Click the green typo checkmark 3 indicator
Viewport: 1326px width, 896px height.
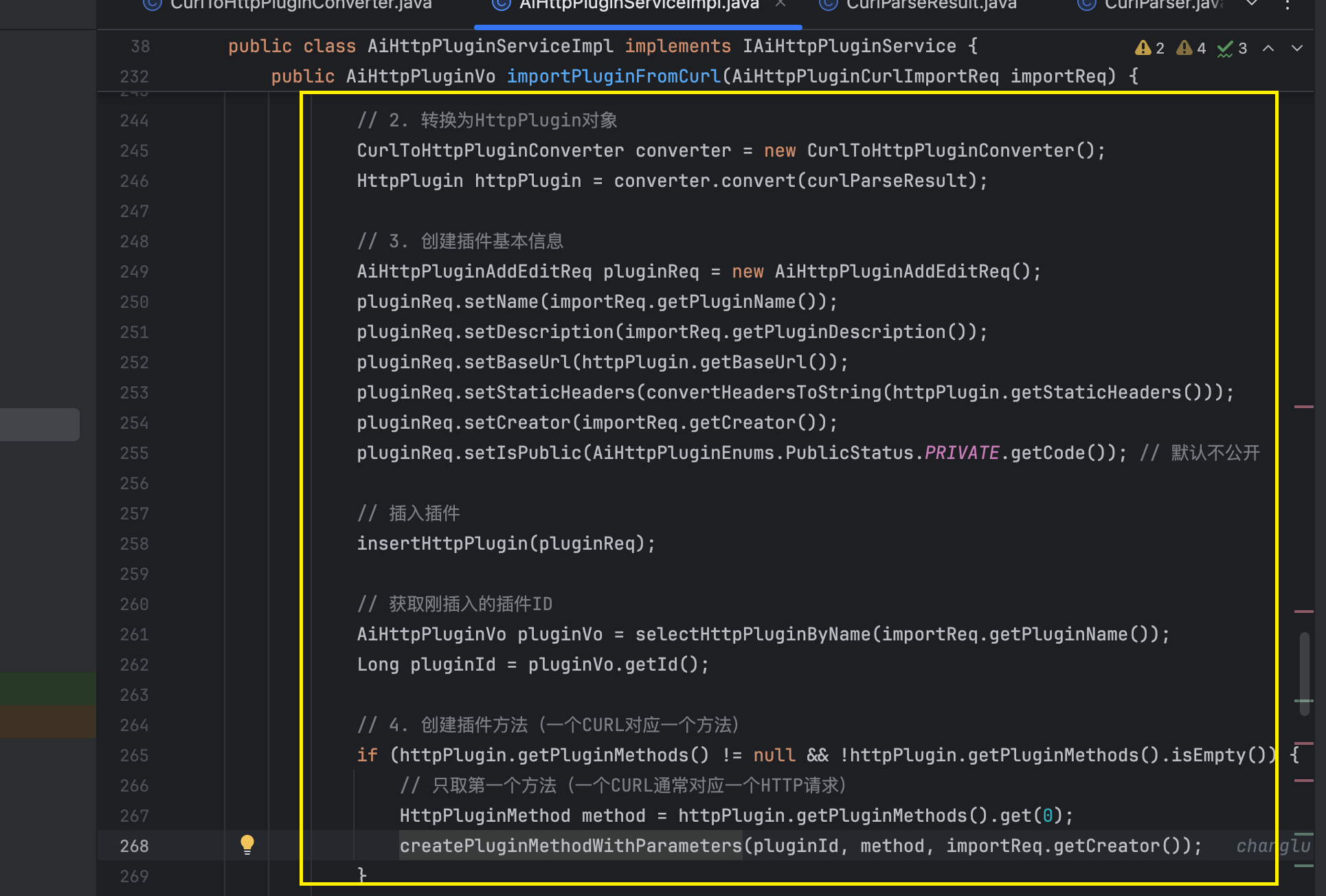coord(1232,48)
